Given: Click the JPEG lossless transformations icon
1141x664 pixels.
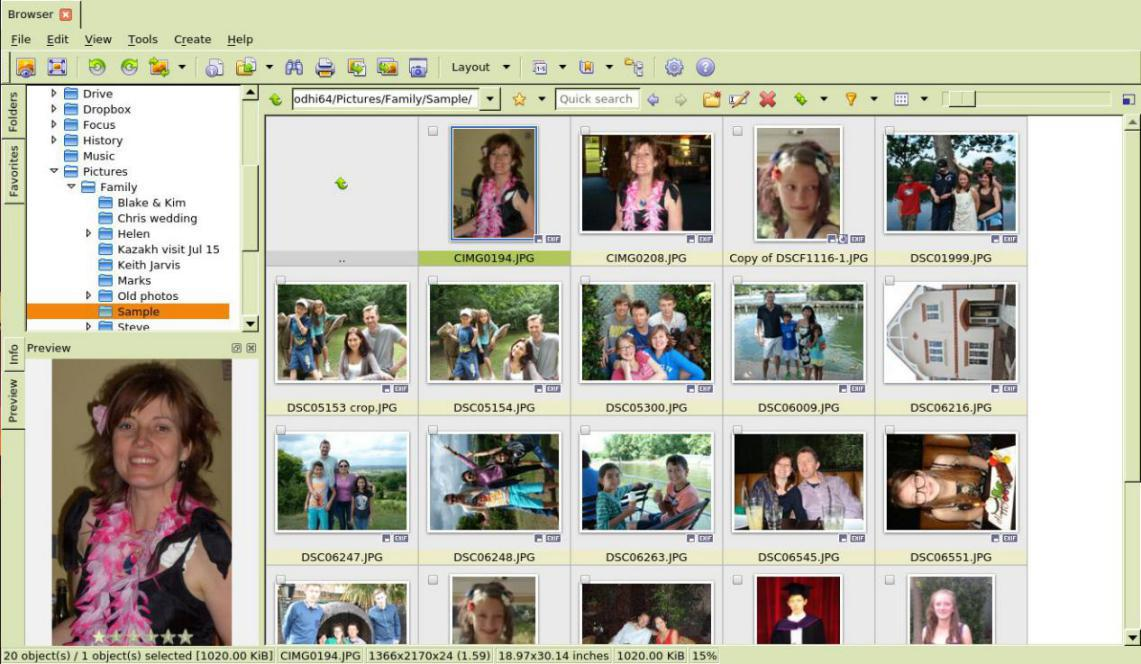Looking at the screenshot, I should click(x=159, y=68).
